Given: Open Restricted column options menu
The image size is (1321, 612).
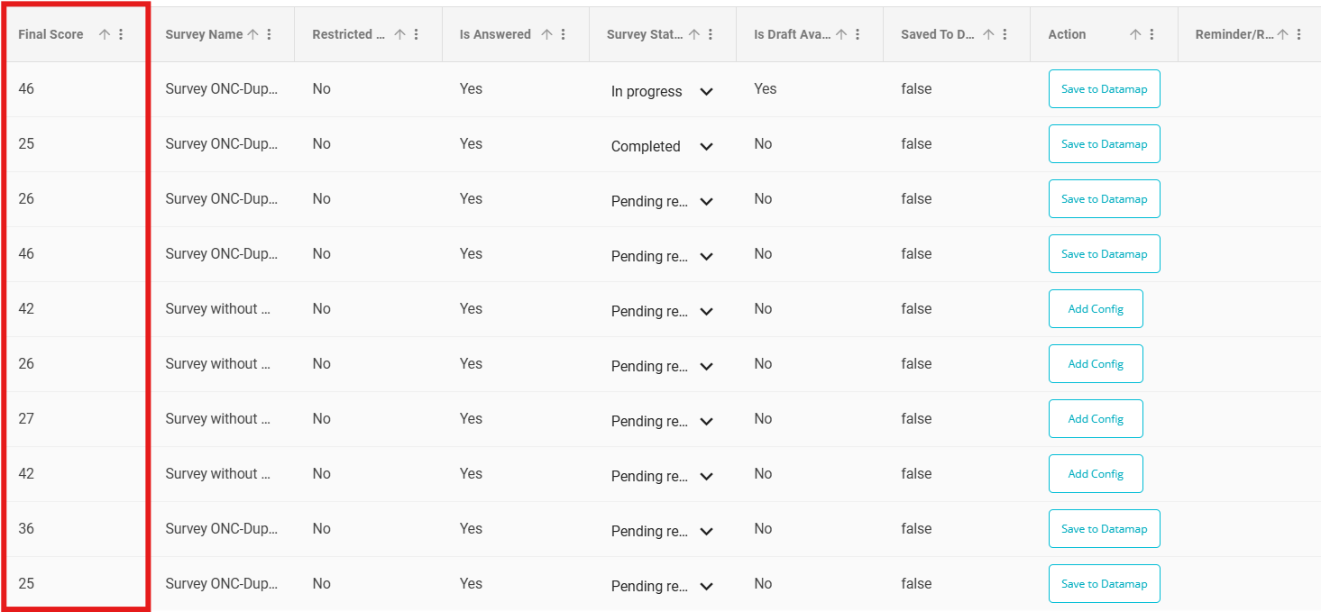Looking at the screenshot, I should pos(416,34).
